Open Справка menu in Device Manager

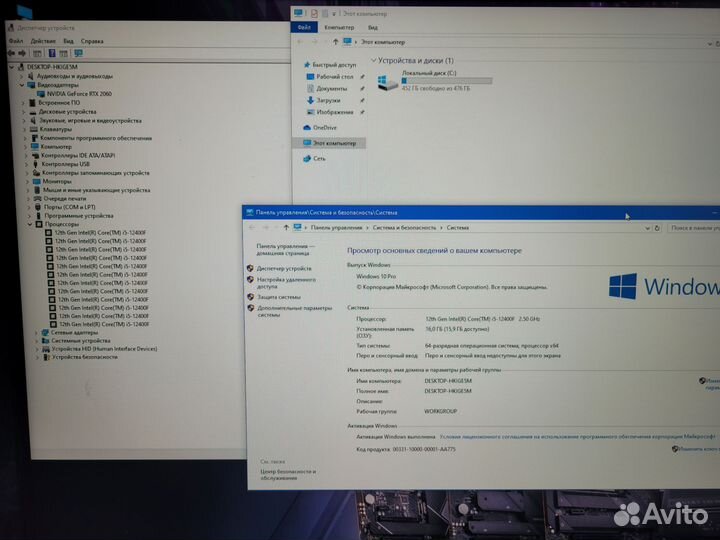point(92,41)
